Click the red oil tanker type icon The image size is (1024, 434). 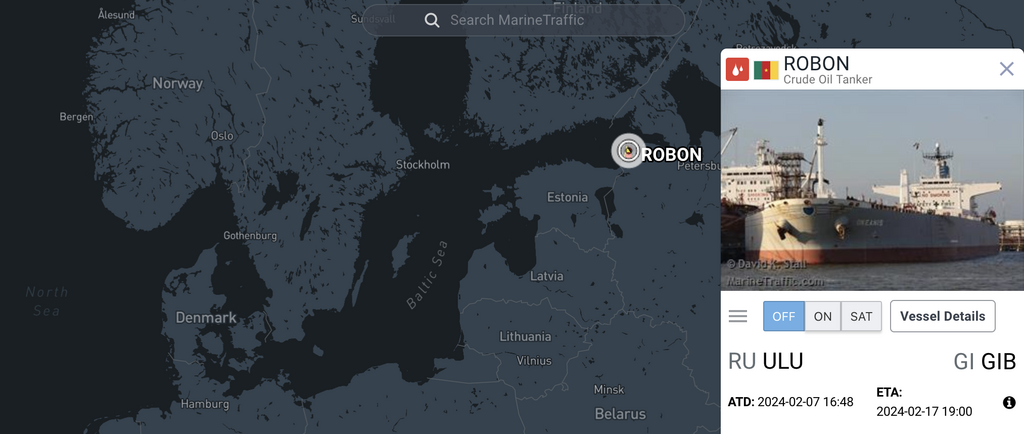(737, 69)
